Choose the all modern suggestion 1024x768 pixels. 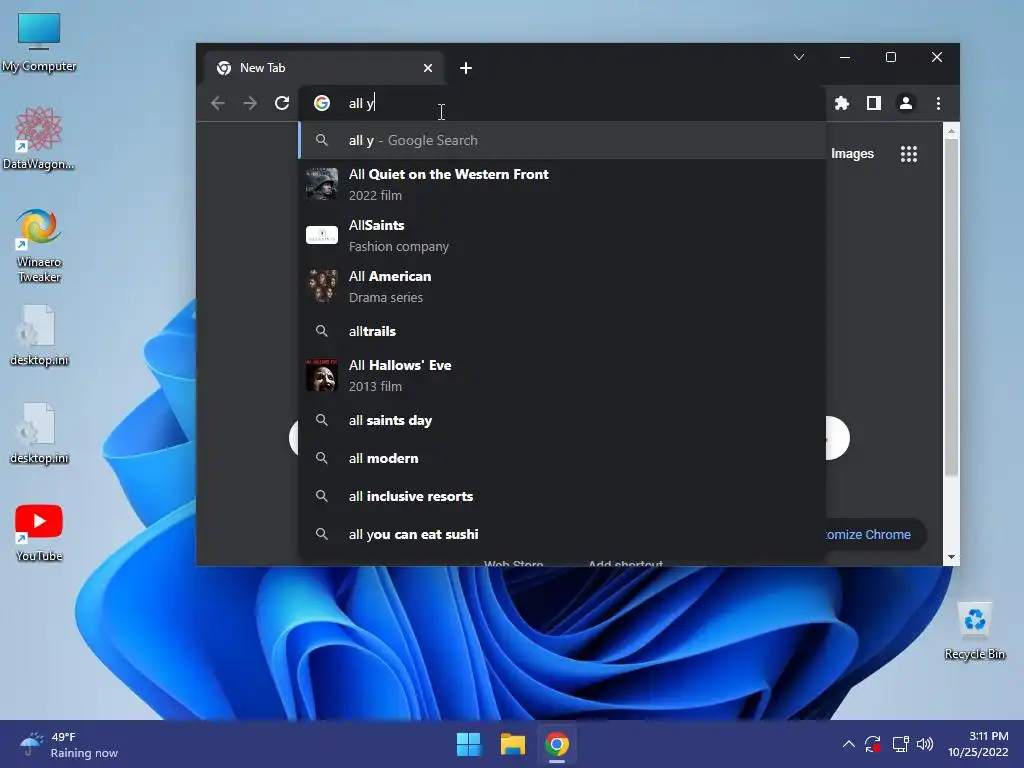562,458
